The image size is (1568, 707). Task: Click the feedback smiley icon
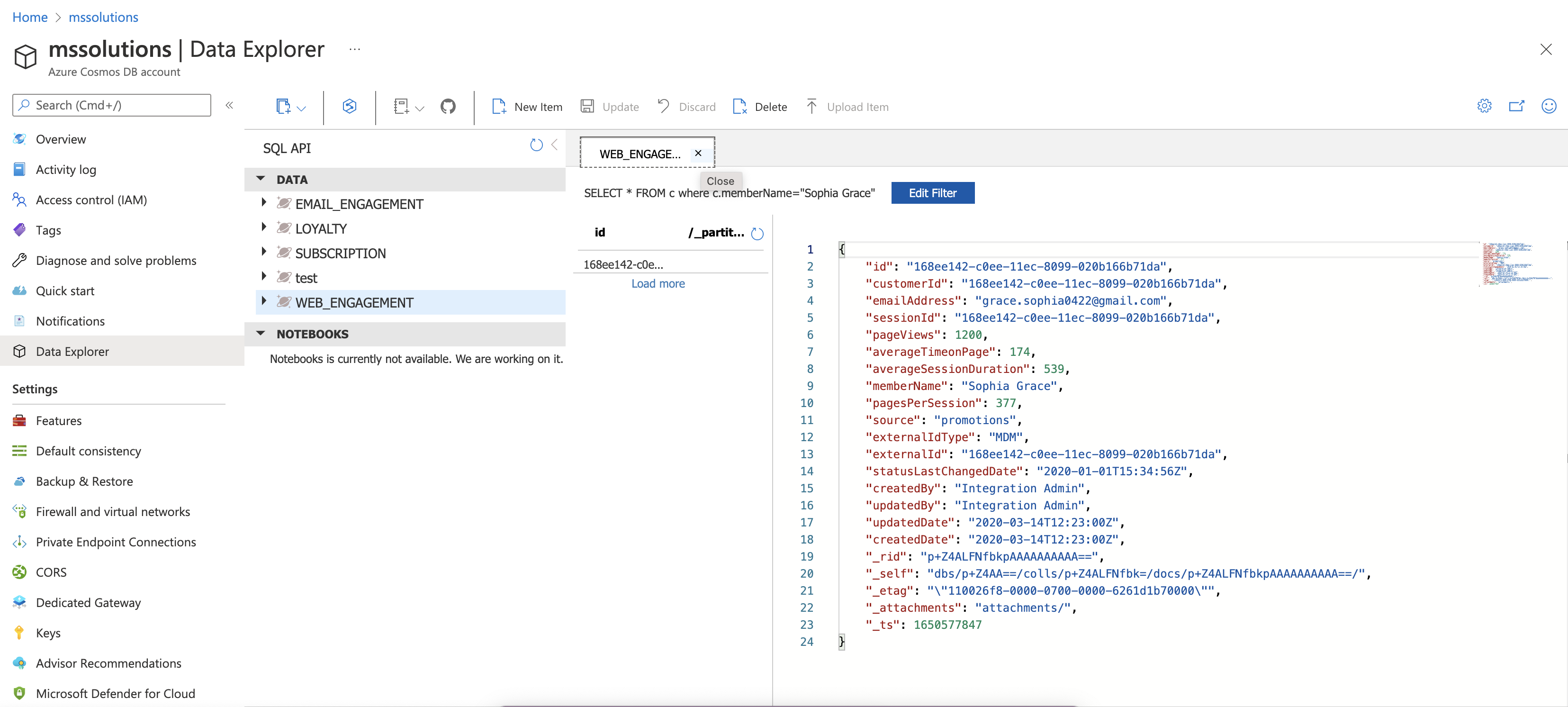1549,106
